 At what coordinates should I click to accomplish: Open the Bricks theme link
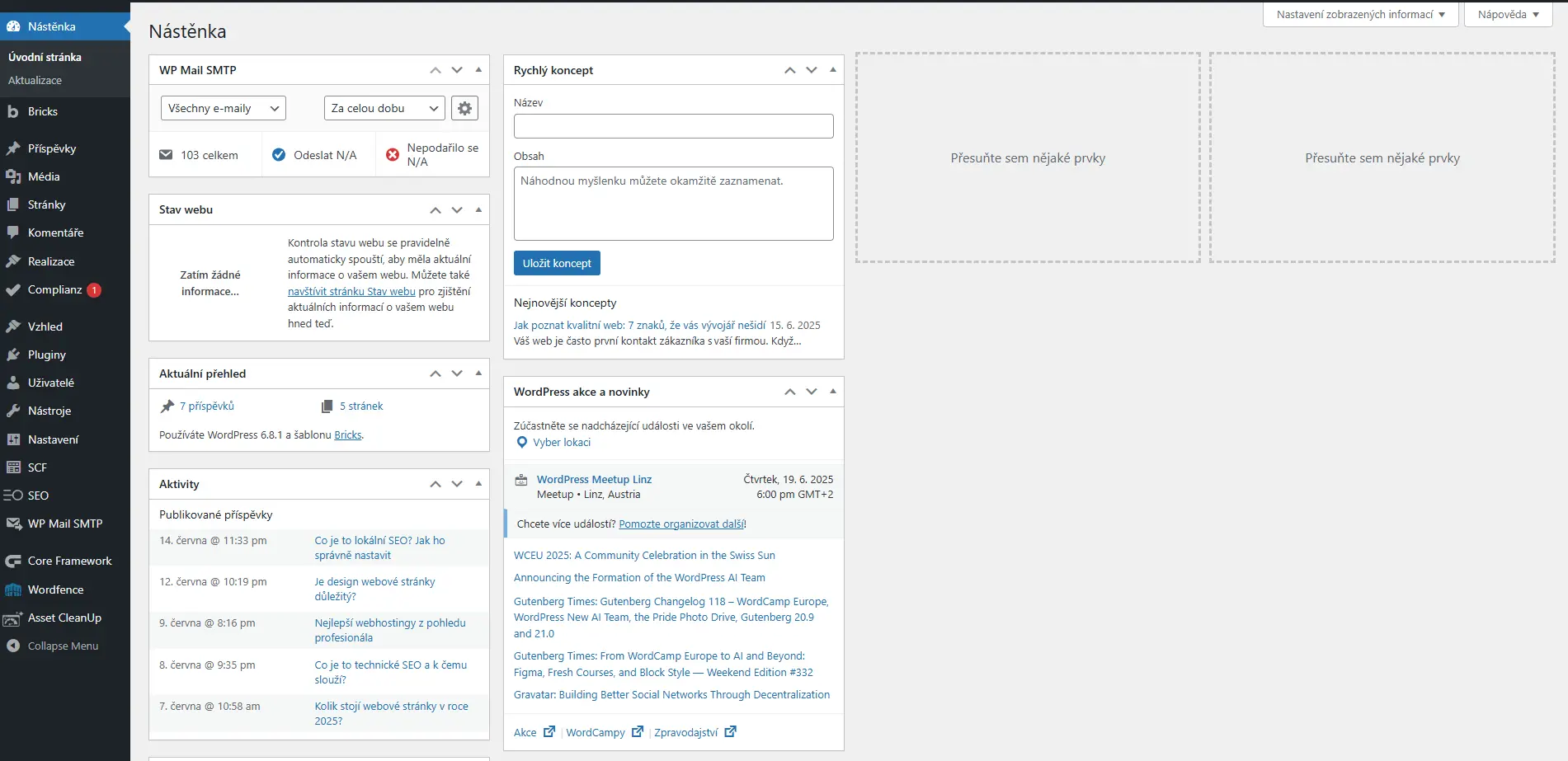(x=348, y=435)
